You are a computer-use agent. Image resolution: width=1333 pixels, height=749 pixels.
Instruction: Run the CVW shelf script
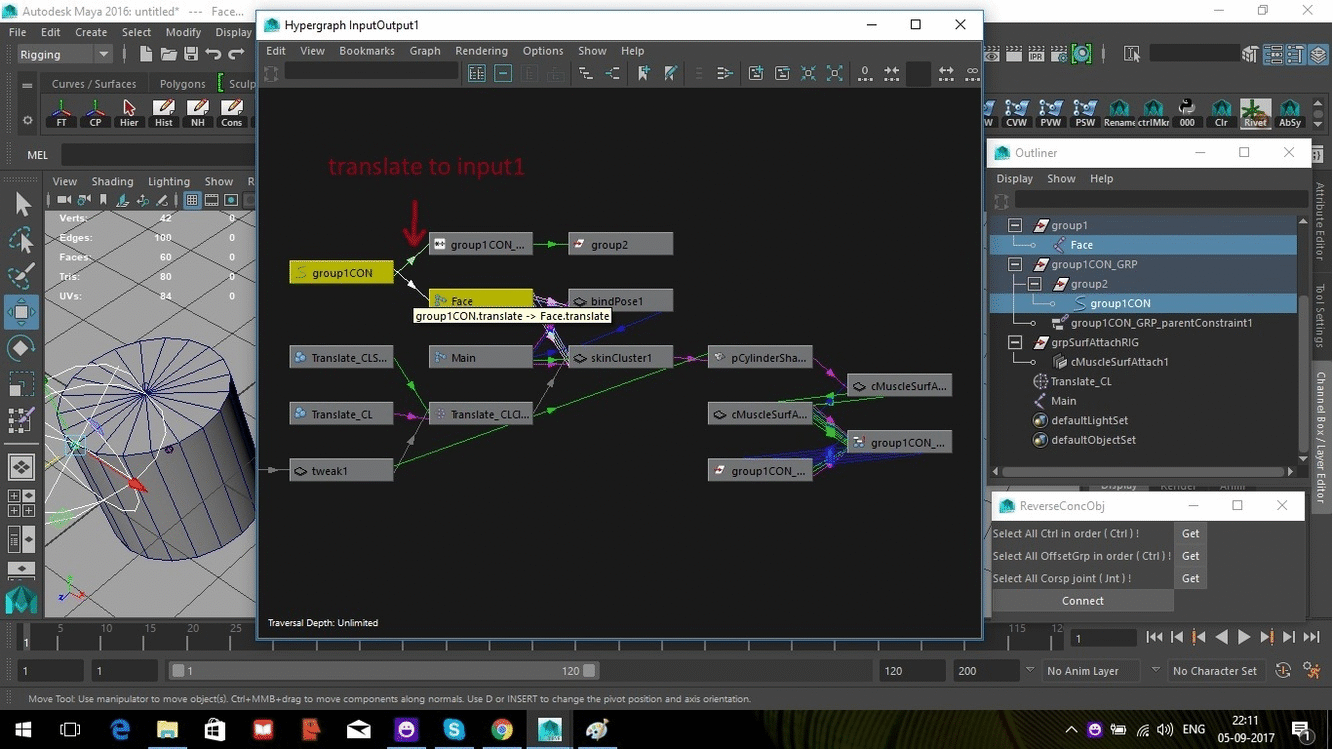click(1016, 113)
